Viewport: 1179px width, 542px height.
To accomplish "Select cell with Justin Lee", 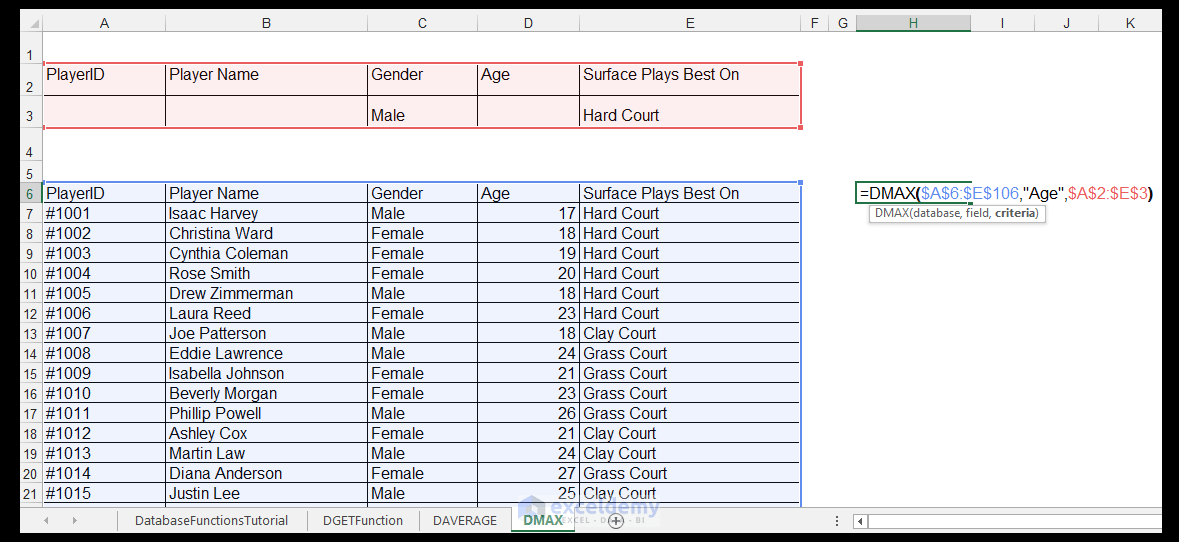I will 266,493.
